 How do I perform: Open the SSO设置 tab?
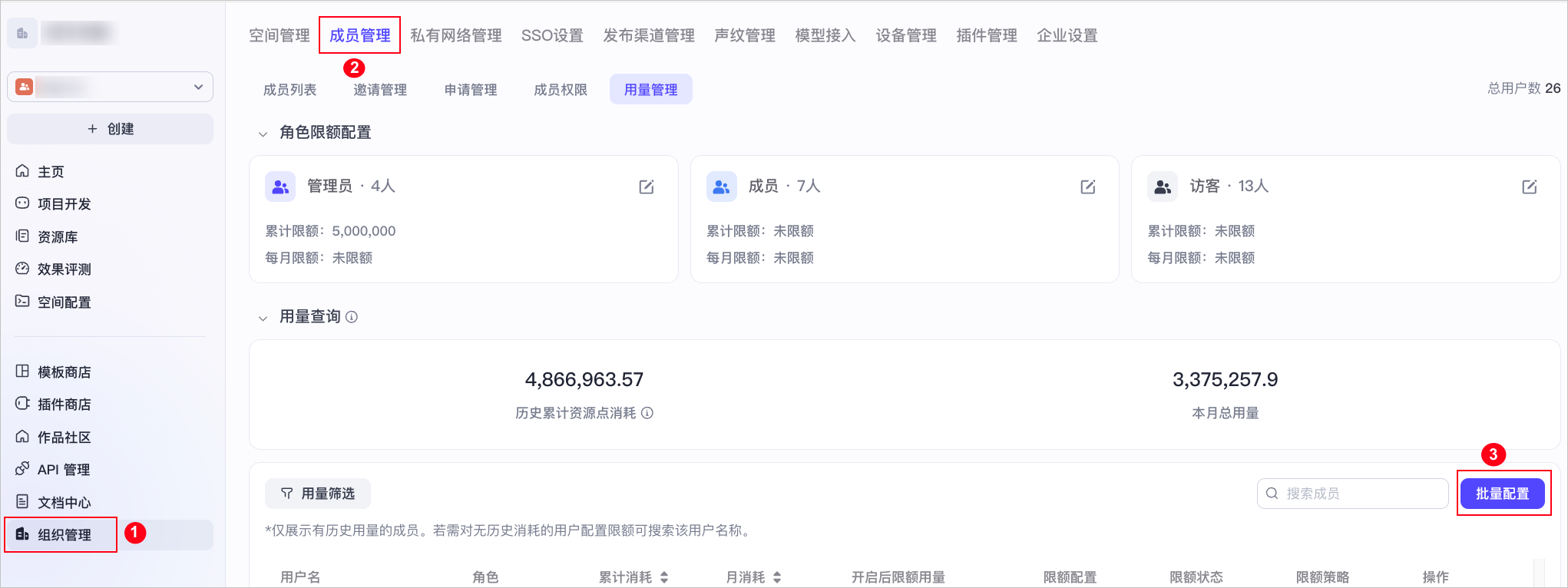pyautogui.click(x=551, y=35)
